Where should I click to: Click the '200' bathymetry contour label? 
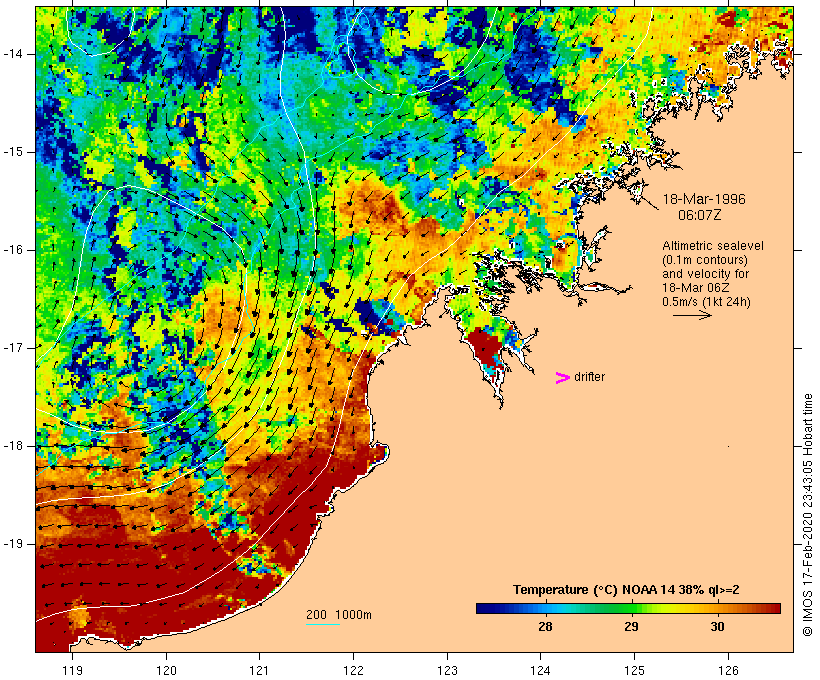point(316,615)
